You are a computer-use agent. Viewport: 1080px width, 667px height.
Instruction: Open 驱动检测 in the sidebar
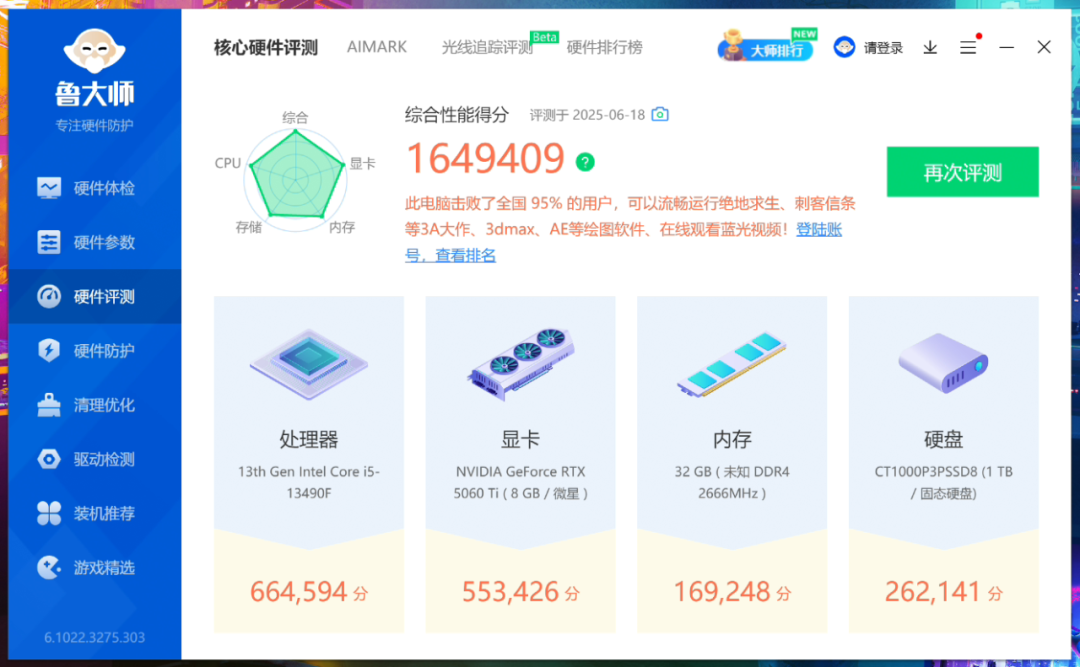click(x=94, y=459)
